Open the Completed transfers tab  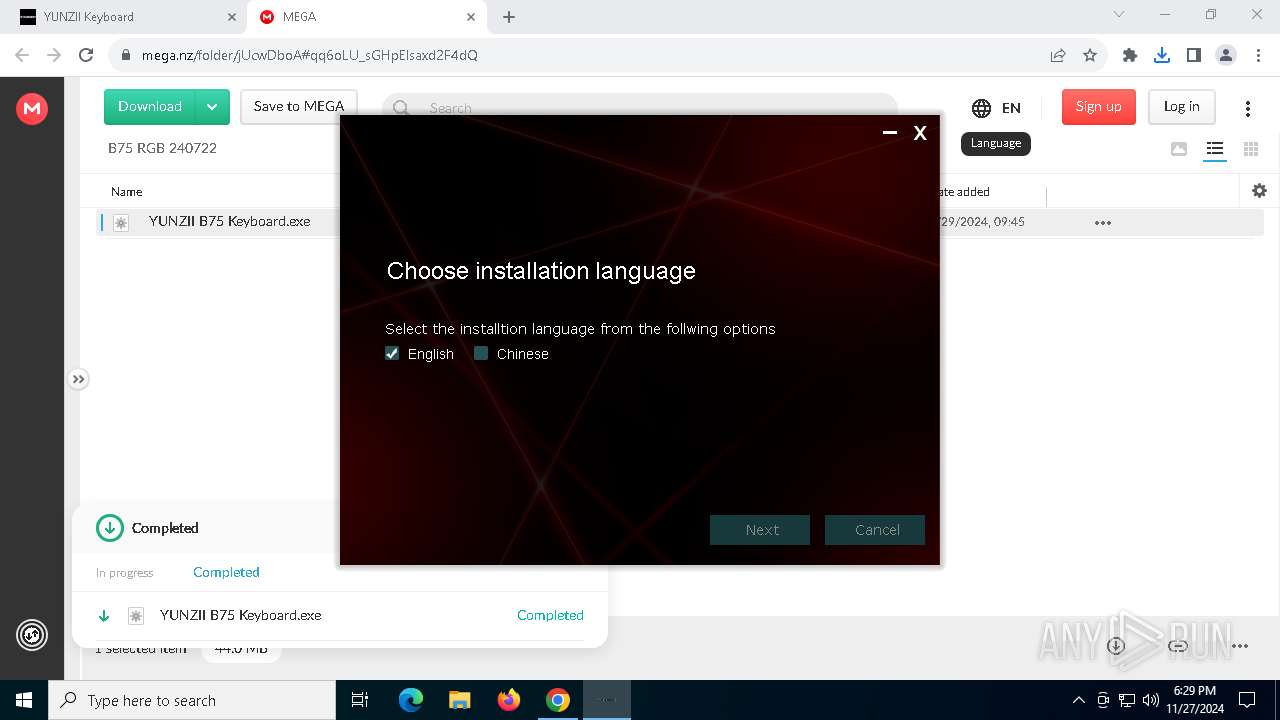(x=226, y=572)
